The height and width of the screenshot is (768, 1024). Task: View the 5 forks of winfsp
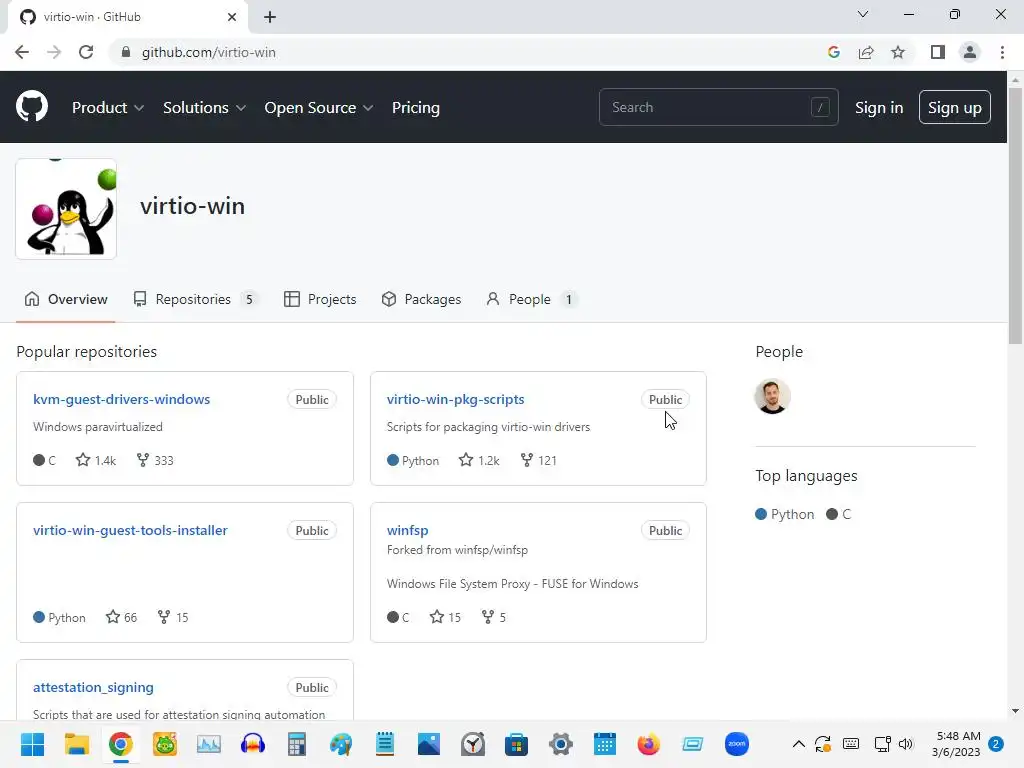pos(494,617)
